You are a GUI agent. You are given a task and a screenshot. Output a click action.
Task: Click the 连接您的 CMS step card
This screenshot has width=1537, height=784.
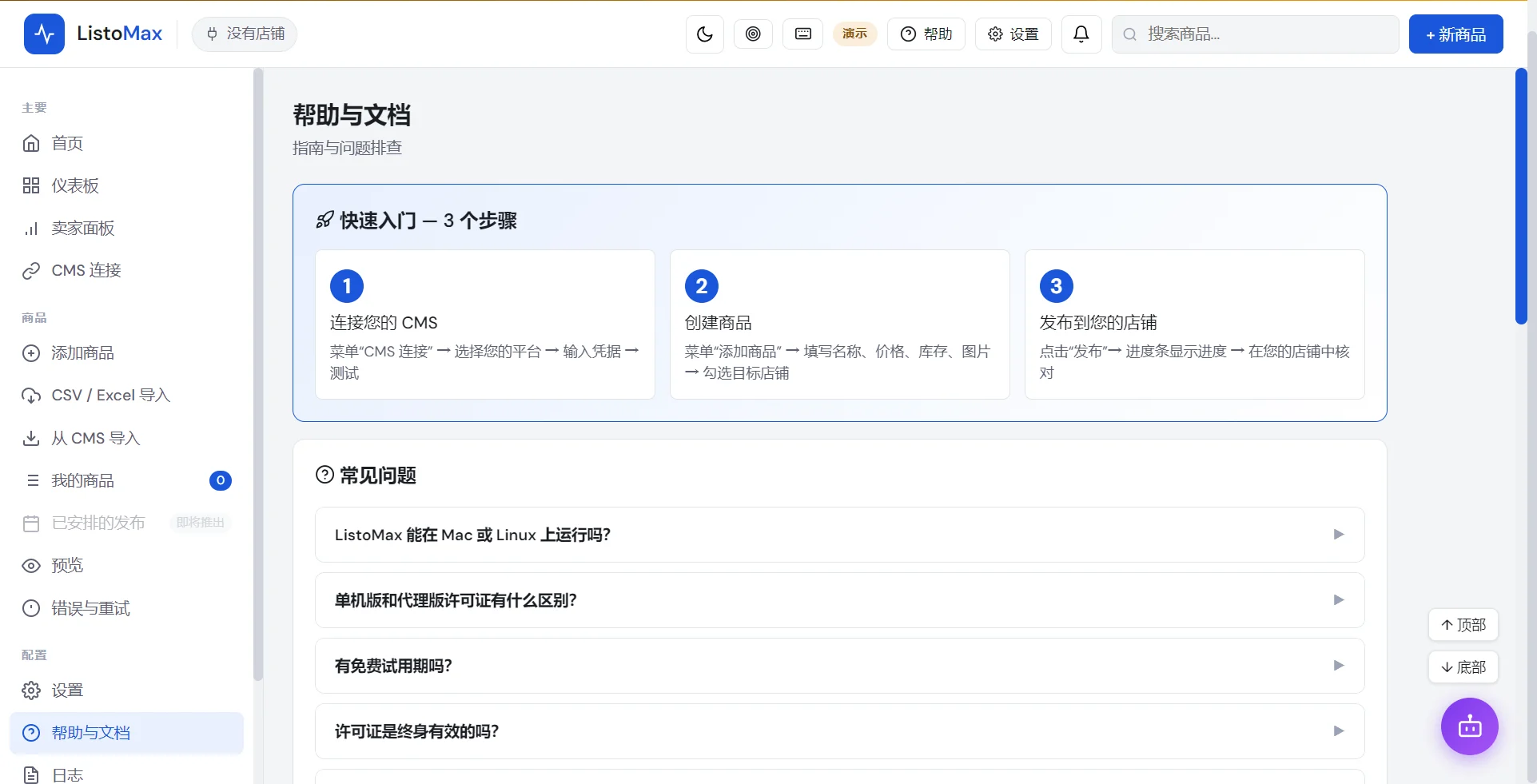[x=484, y=324]
